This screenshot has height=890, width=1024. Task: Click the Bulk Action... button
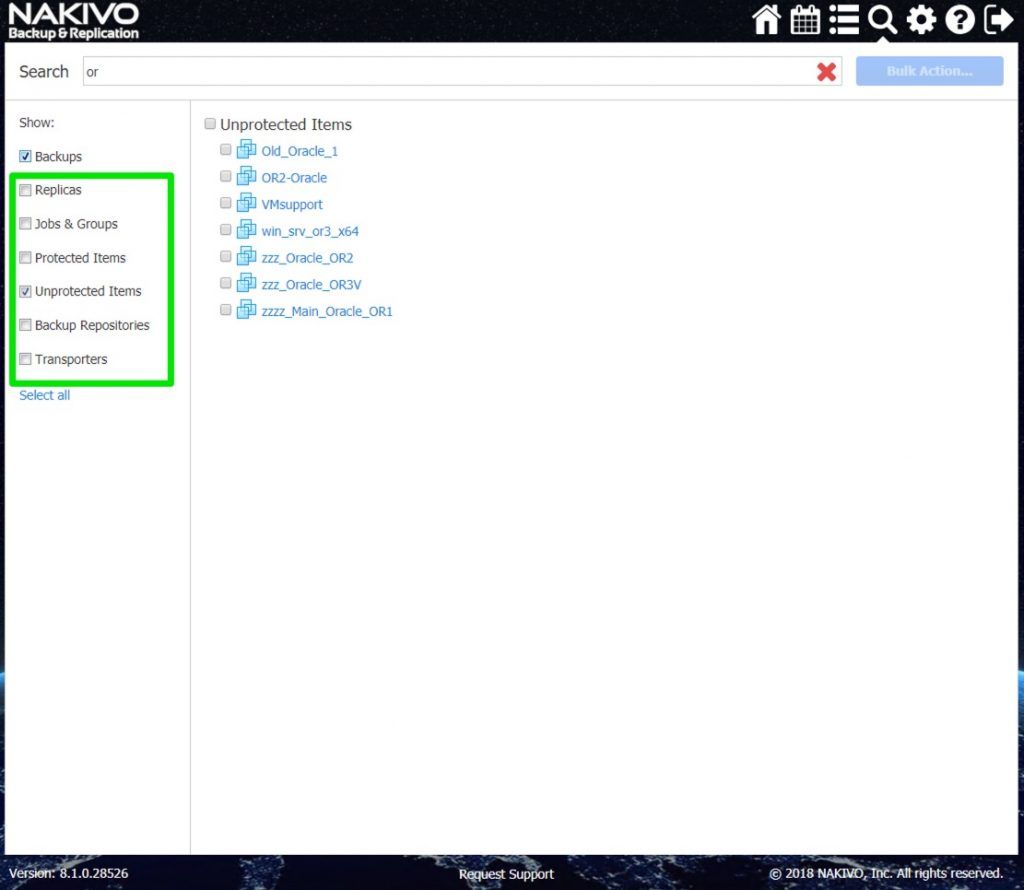click(x=929, y=71)
